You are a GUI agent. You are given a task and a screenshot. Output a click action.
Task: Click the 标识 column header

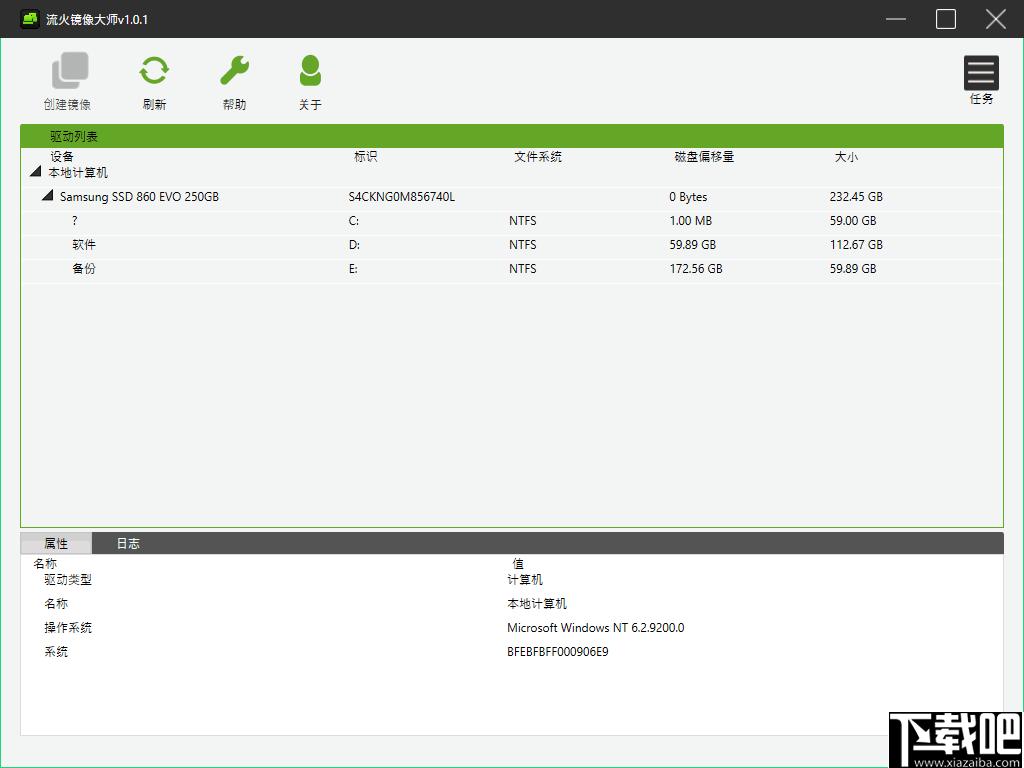[x=366, y=157]
